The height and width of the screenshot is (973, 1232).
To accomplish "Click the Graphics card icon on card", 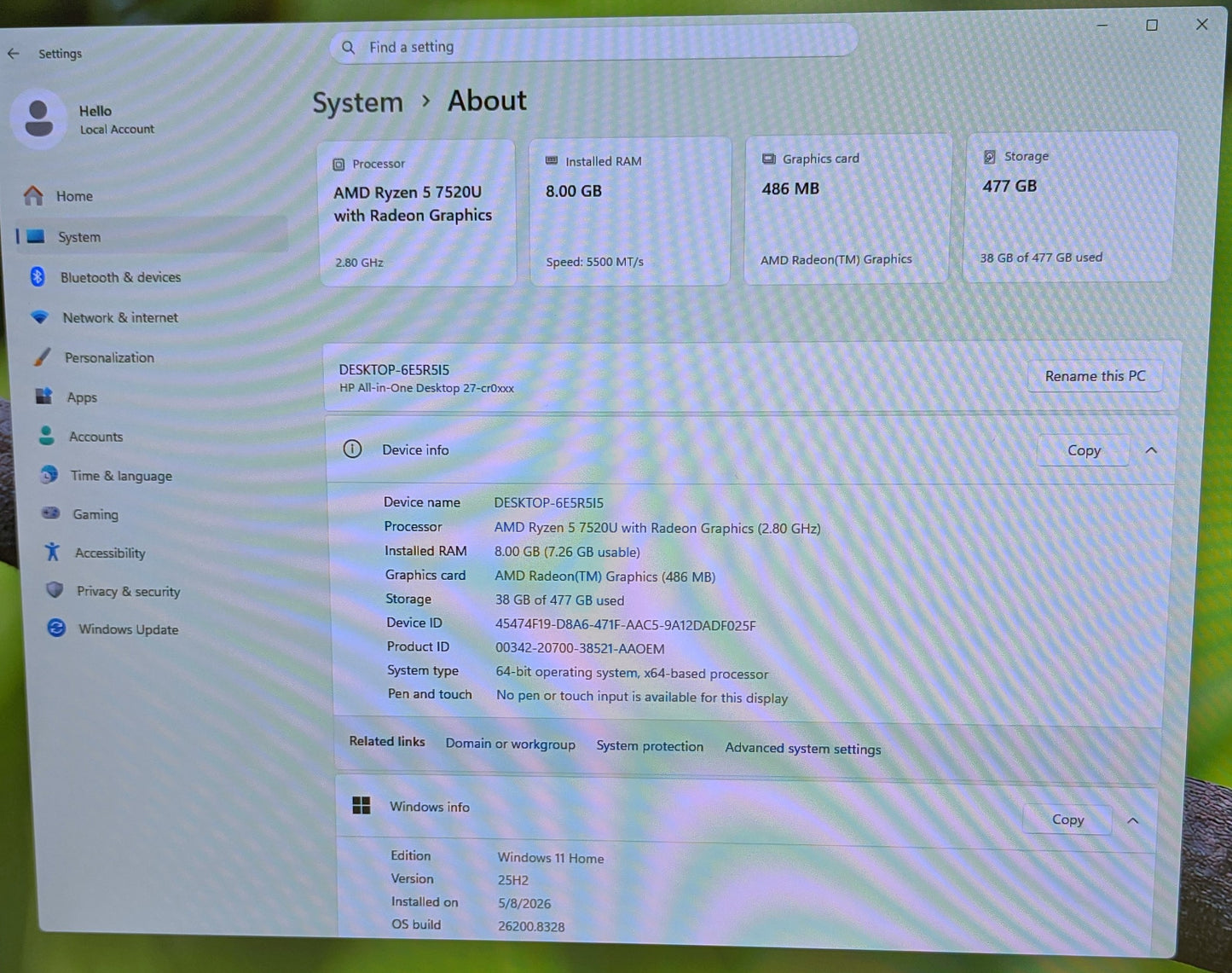I will (768, 159).
